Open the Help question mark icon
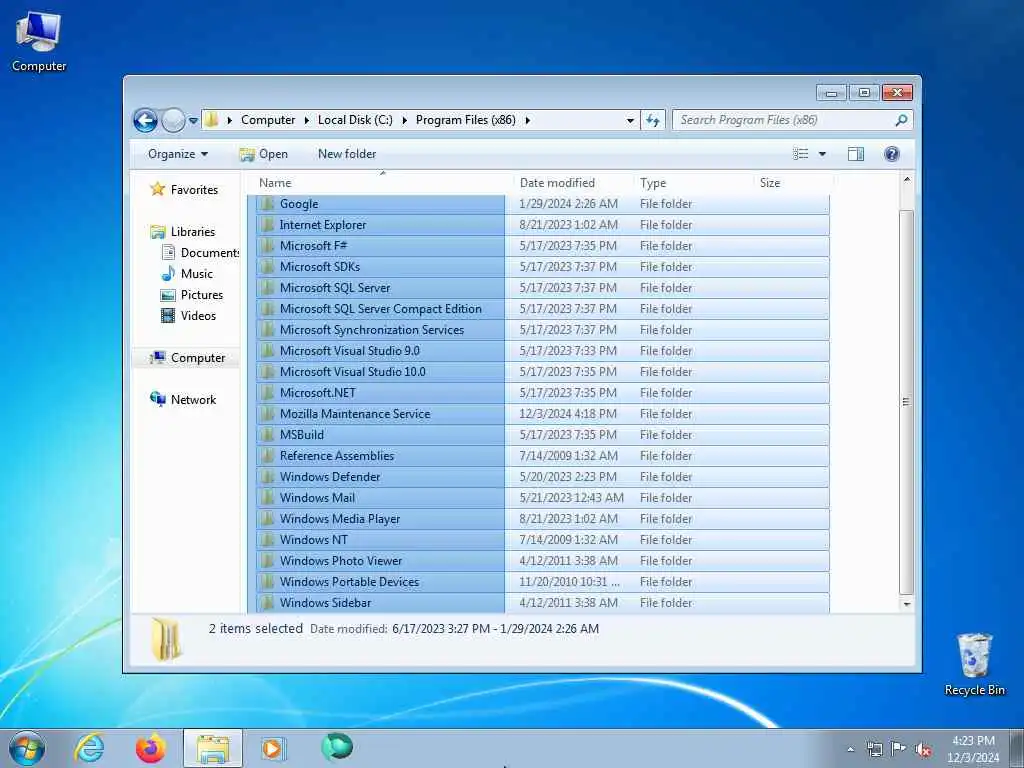 (891, 154)
